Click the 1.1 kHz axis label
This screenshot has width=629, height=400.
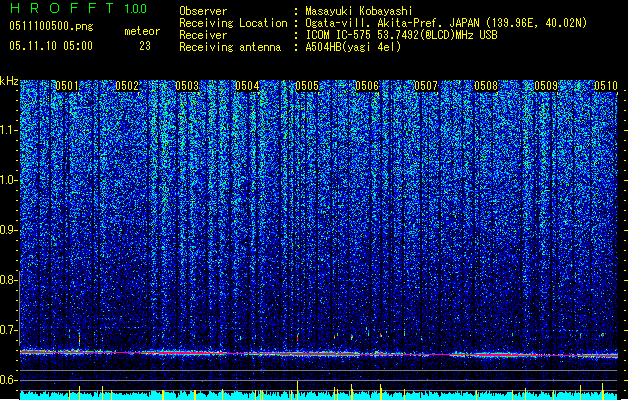pos(9,130)
